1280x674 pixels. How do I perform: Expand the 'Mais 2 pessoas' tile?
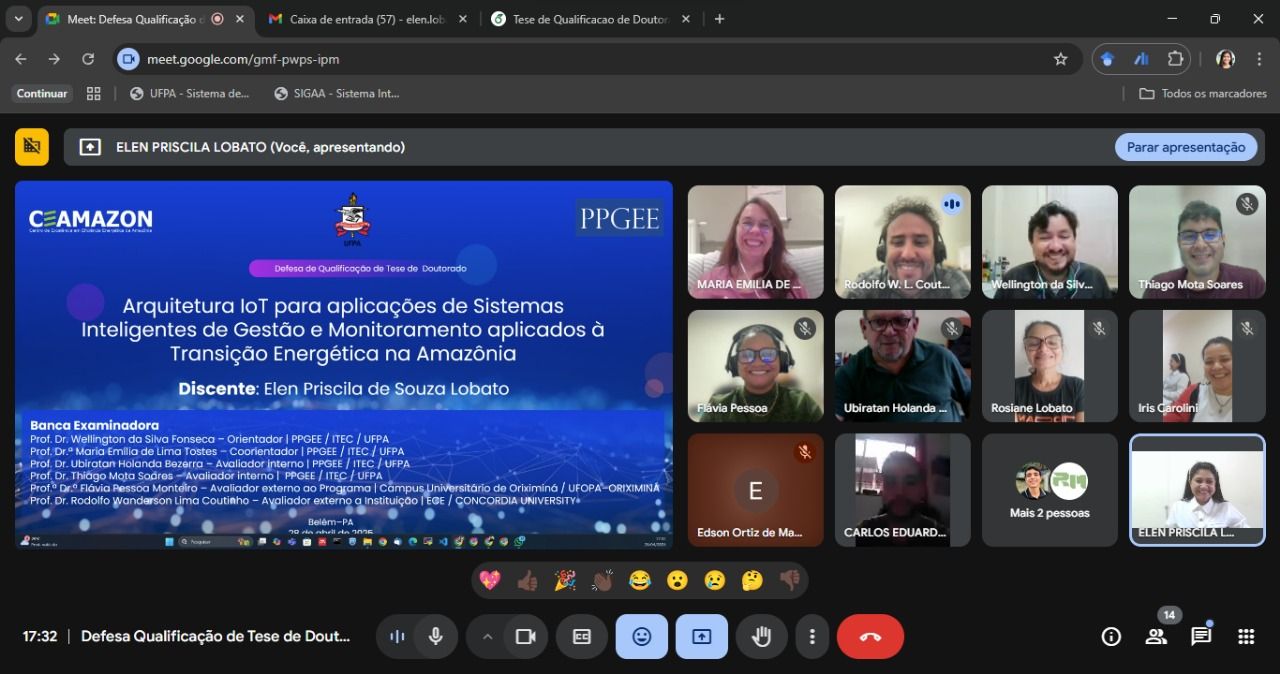(x=1049, y=490)
